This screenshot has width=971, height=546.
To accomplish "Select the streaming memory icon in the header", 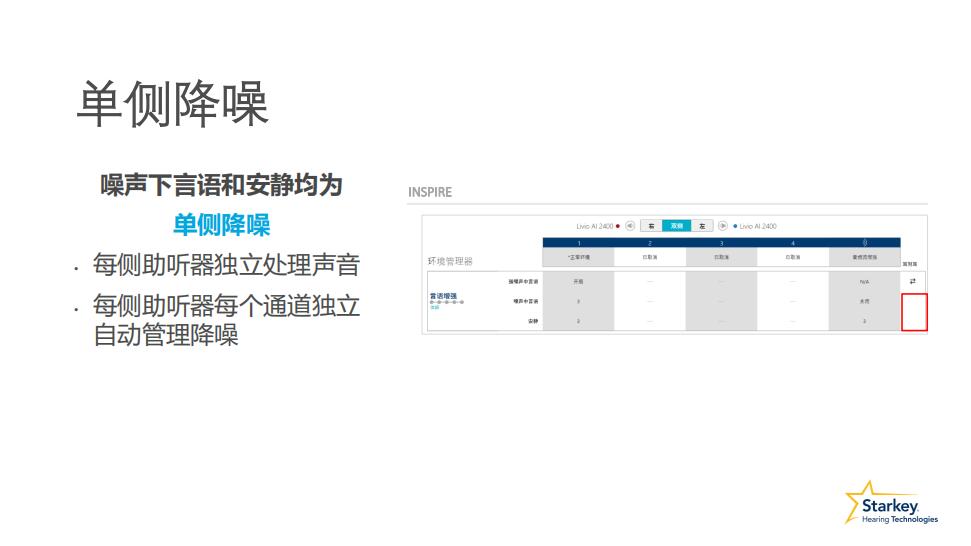I will point(864,243).
